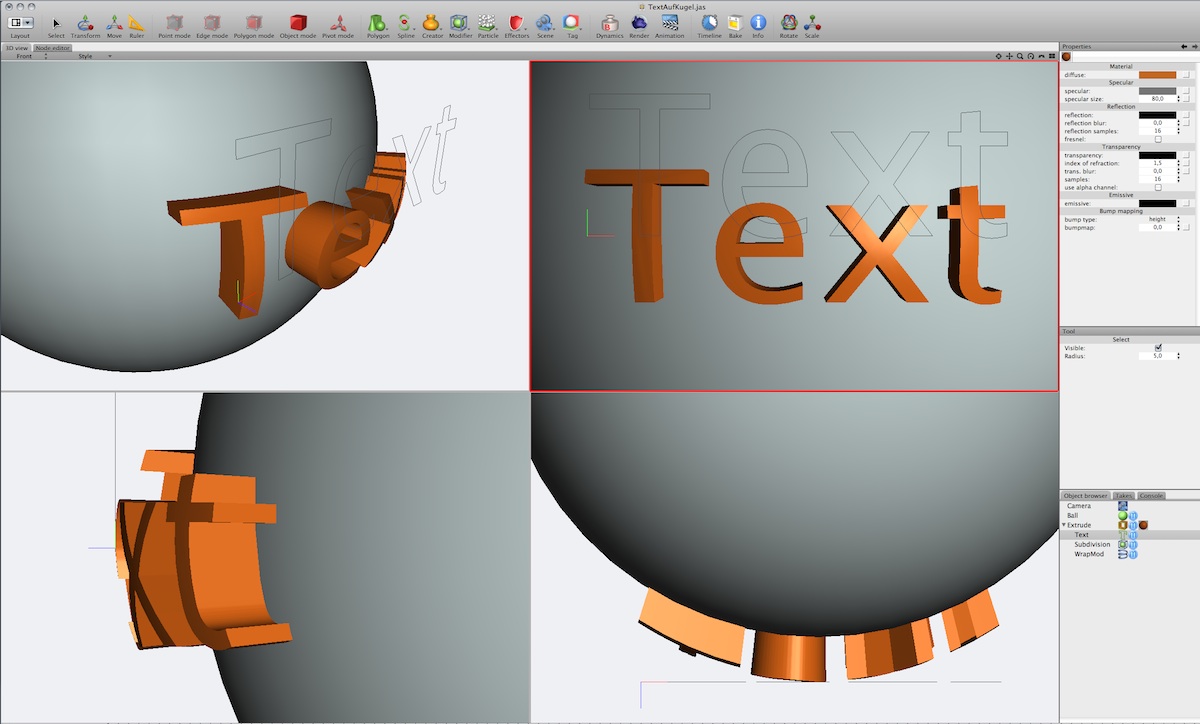Switch to the Node editor tab
The image size is (1200, 724).
(x=52, y=47)
